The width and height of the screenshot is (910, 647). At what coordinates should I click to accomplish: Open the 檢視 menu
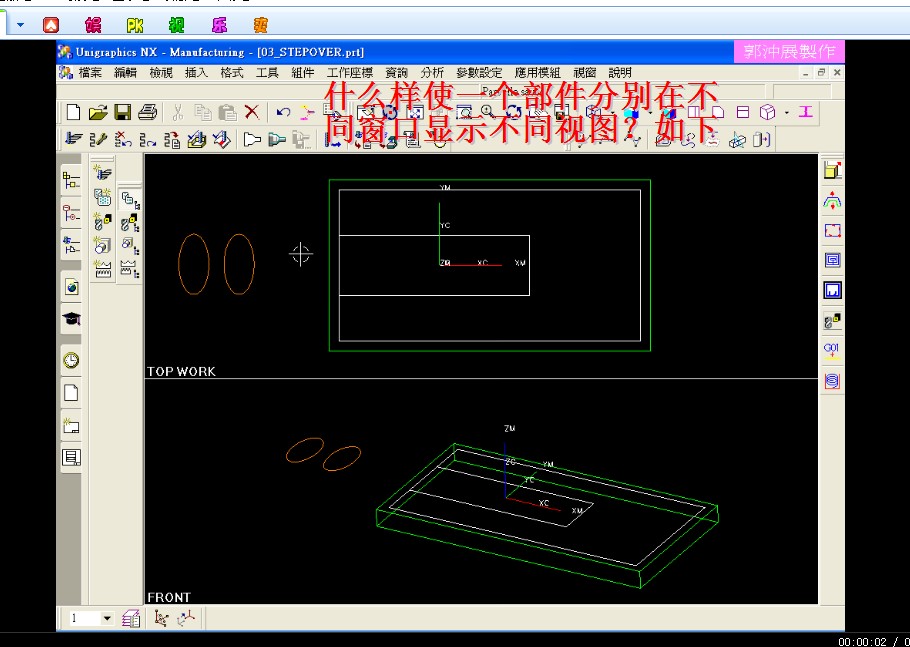[x=161, y=73]
